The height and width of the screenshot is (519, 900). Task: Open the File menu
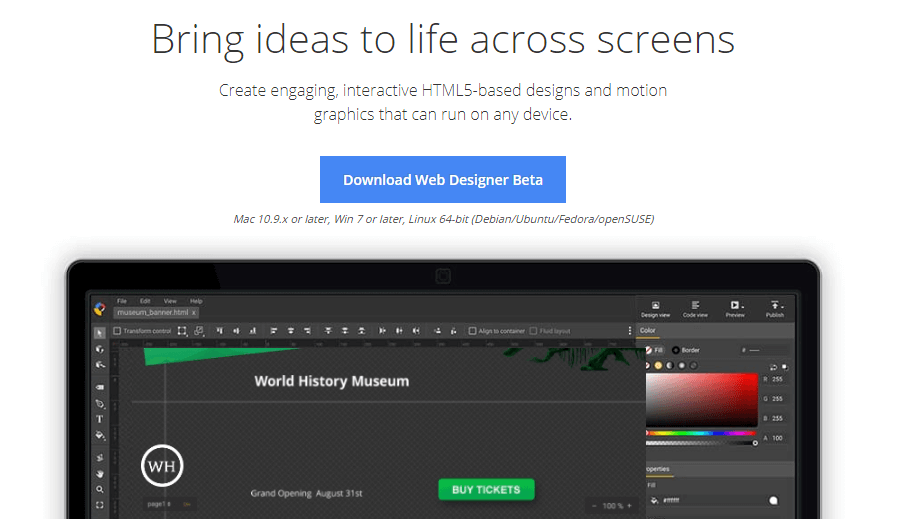coord(122,301)
